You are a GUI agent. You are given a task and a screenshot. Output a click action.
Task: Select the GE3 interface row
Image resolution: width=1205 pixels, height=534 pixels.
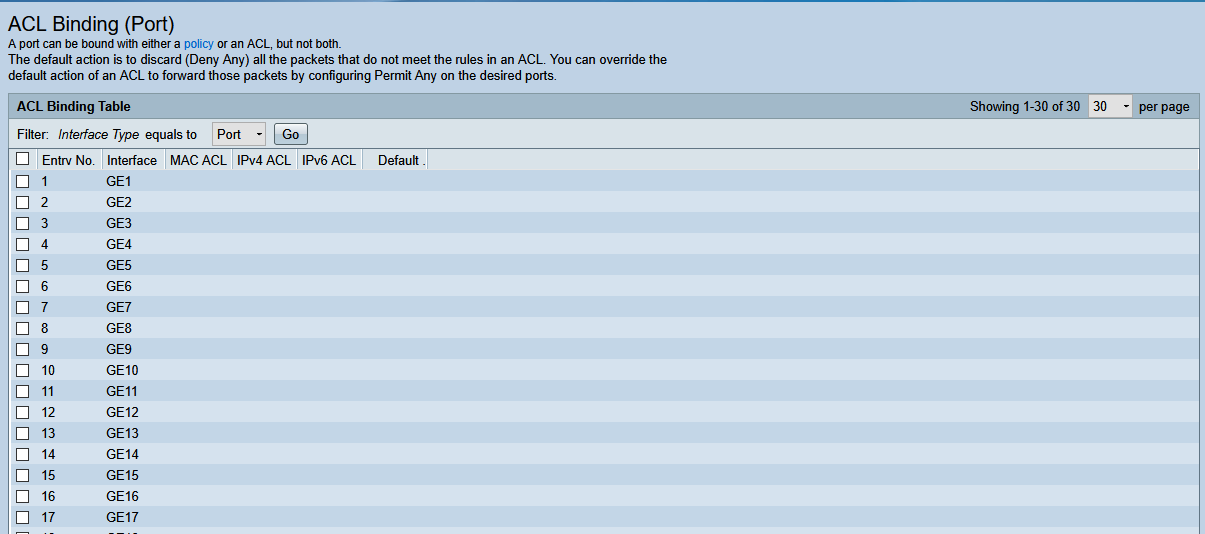click(119, 223)
